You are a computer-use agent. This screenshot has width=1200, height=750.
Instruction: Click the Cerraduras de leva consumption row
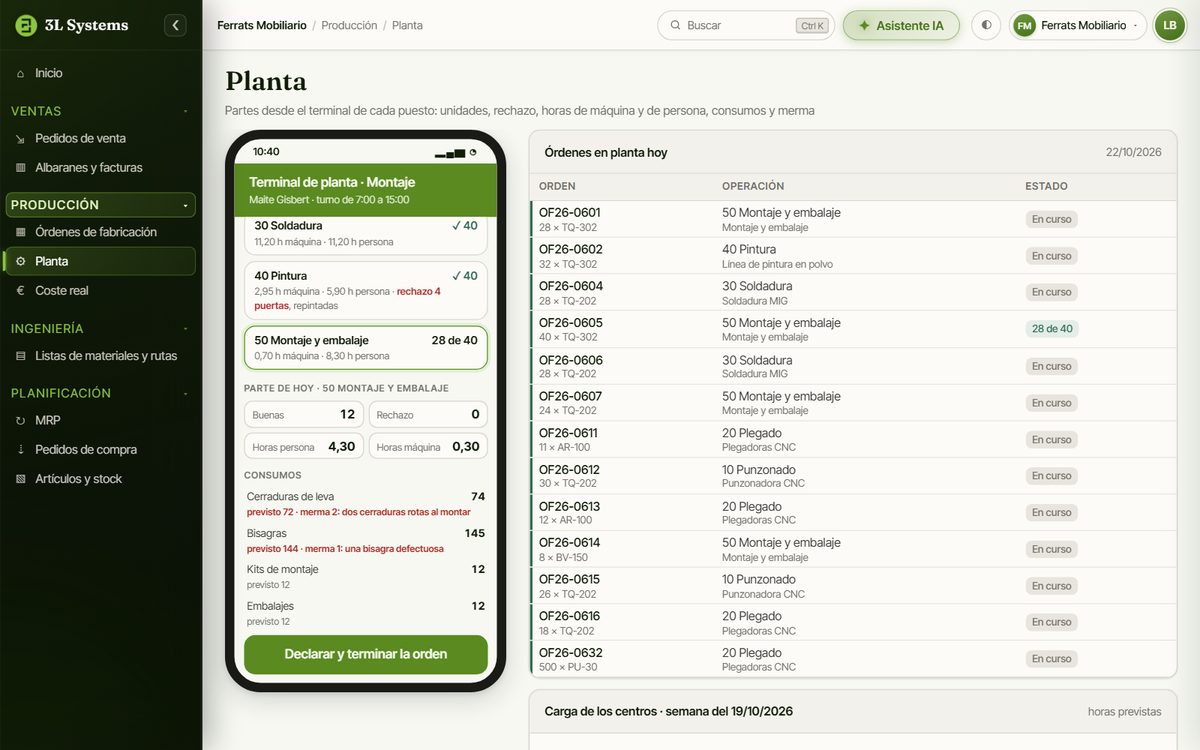(366, 504)
